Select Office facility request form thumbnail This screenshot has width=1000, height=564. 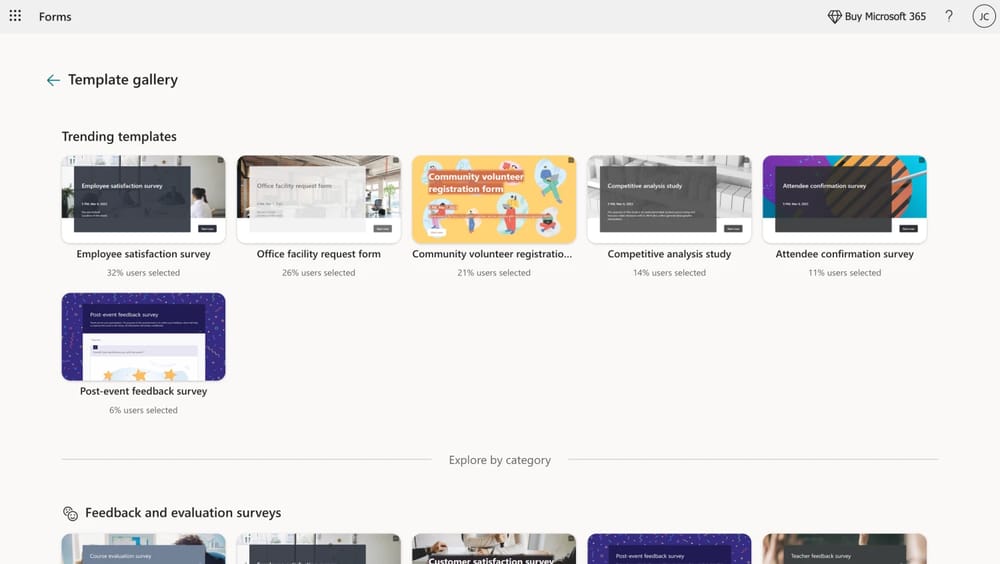[318, 199]
